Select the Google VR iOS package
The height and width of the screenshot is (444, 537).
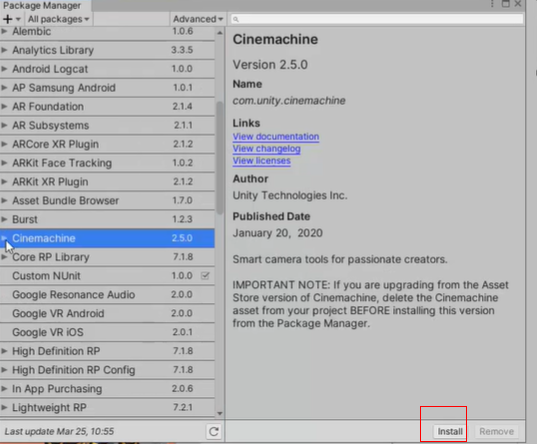107,332
